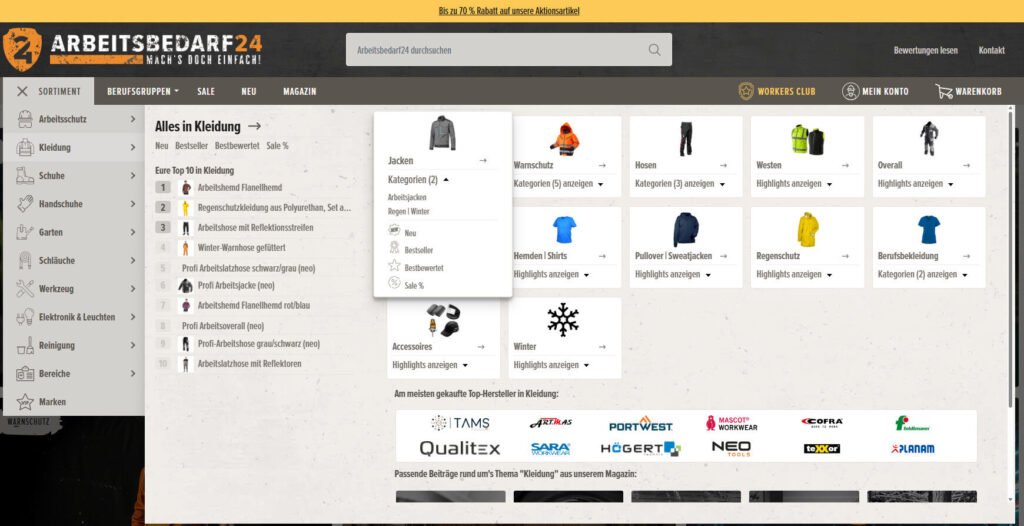Click the Alles in Kleidung link
The image size is (1024, 526).
click(207, 127)
